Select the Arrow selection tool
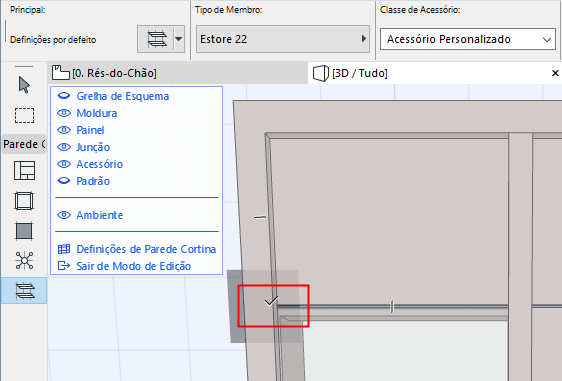This screenshot has height=381, width=562. 24,85
